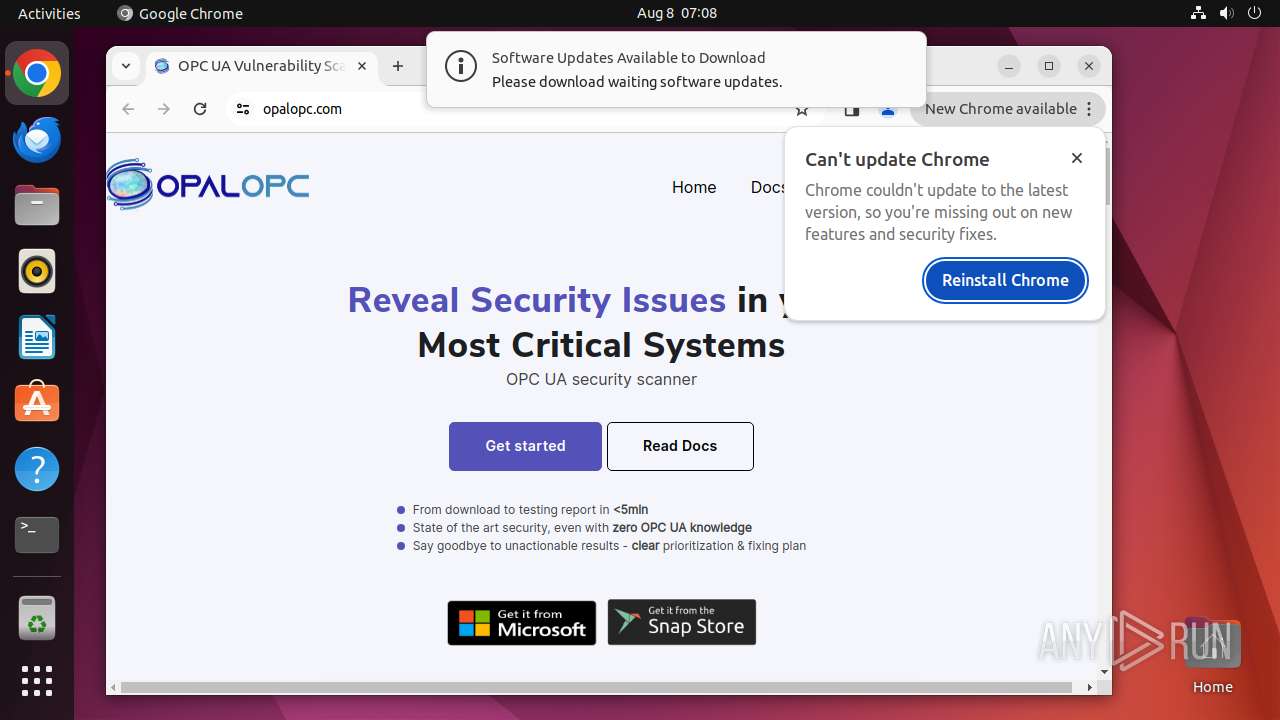The height and width of the screenshot is (720, 1280).
Task: Click the scroll down arrow
Action: pyautogui.click(x=1105, y=673)
